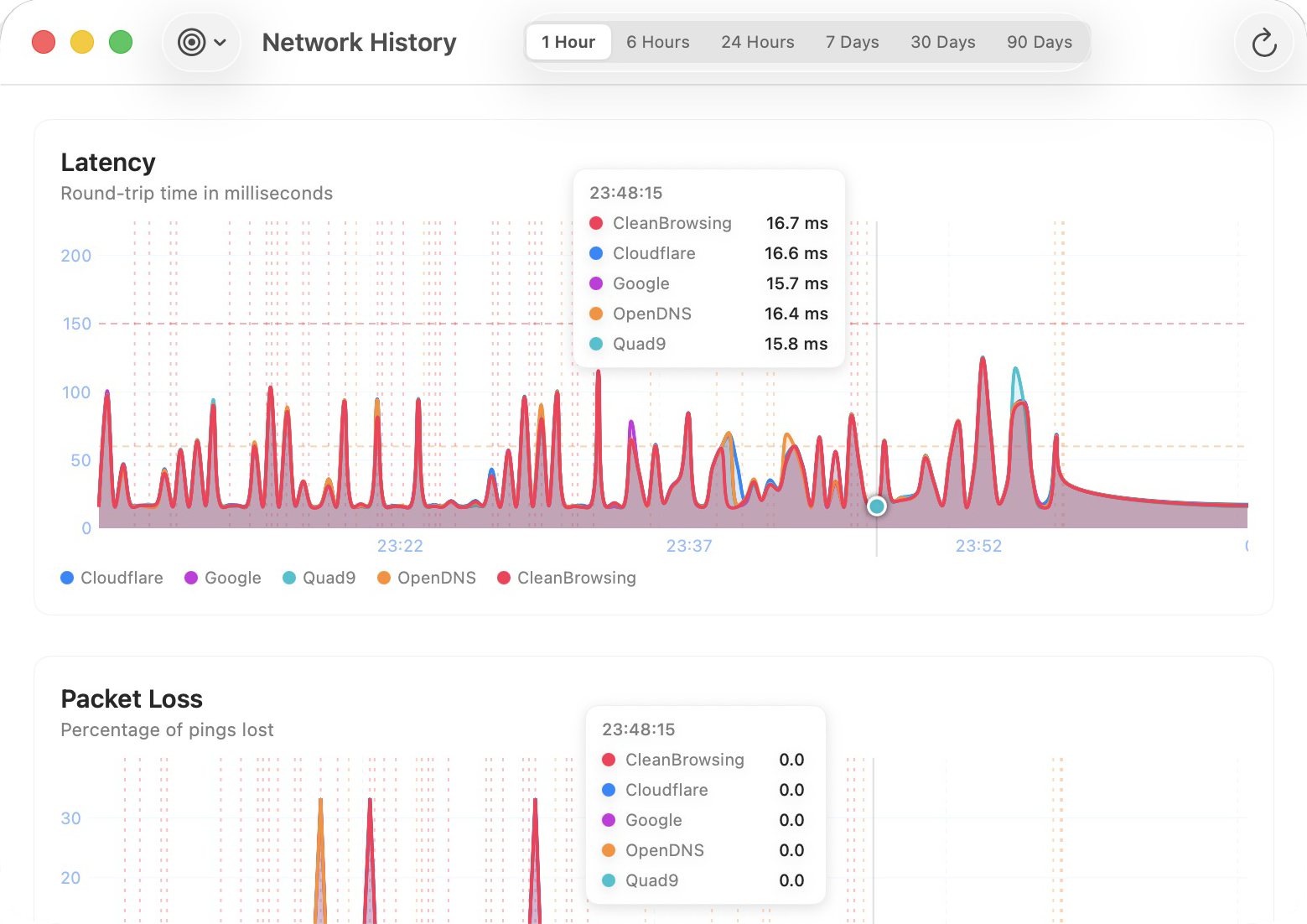The height and width of the screenshot is (924, 1307).
Task: Toggle OpenDNS in Latency legend
Action: pyautogui.click(x=427, y=578)
